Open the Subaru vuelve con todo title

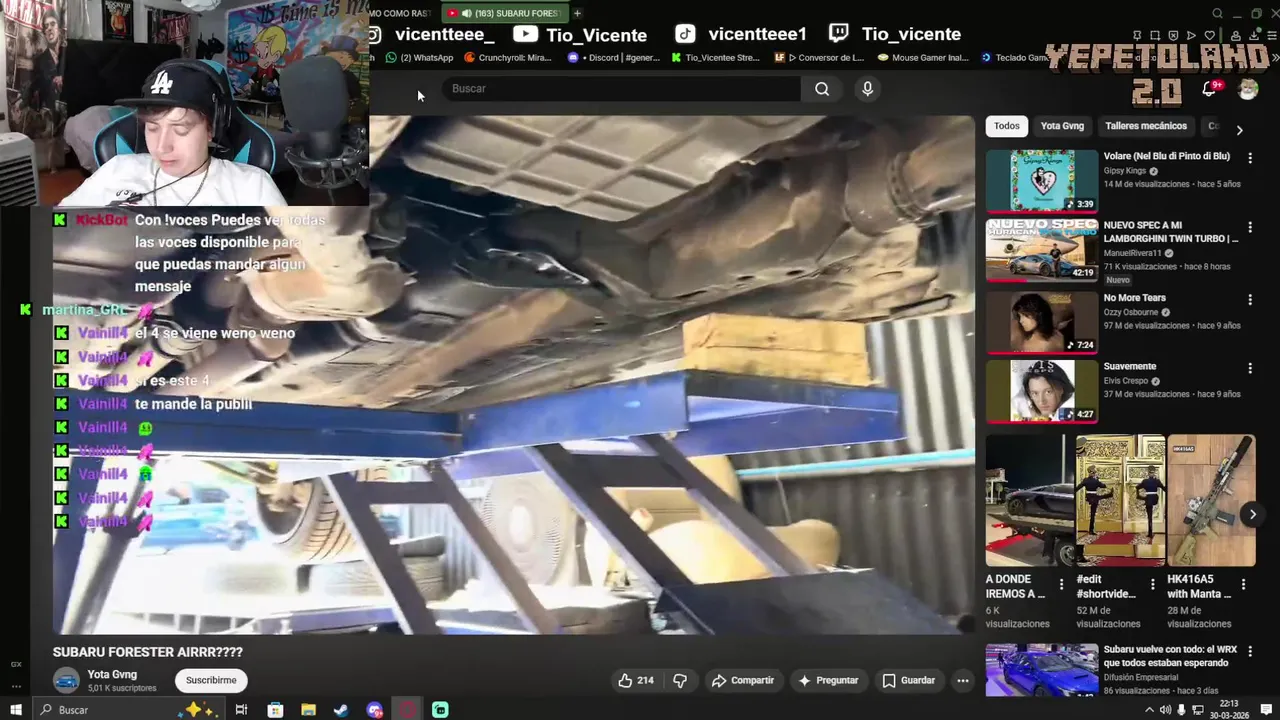1170,656
